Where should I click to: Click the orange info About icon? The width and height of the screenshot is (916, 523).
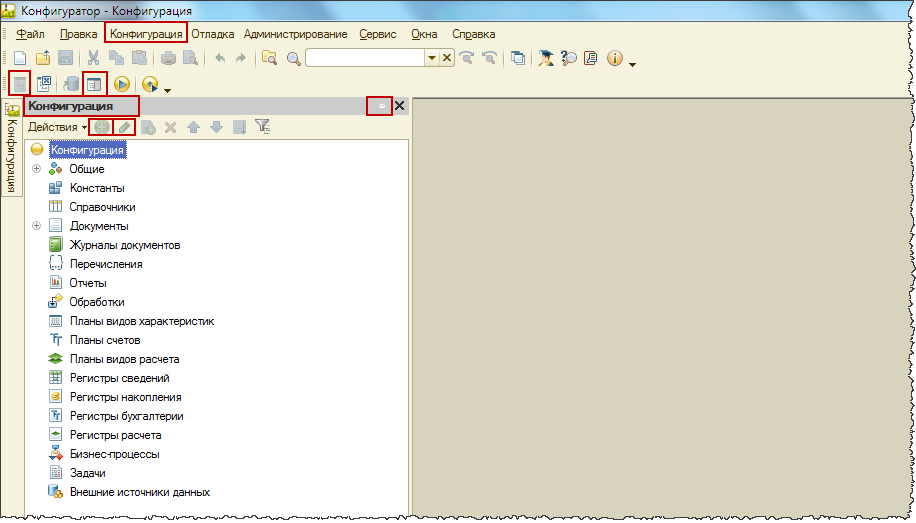coord(615,58)
